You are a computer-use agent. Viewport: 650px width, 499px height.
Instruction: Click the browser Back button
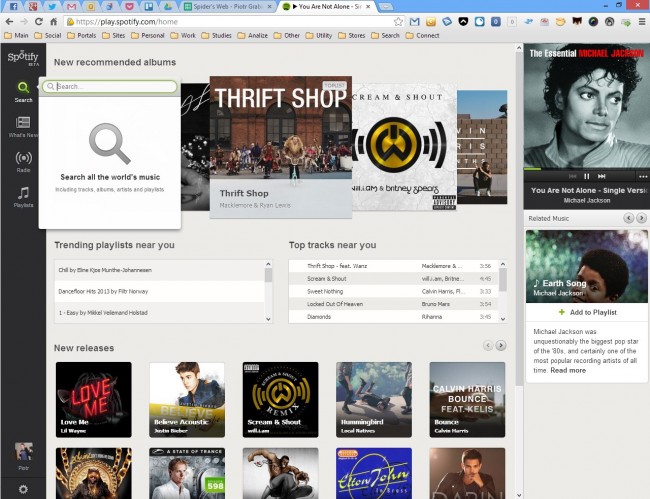pyautogui.click(x=9, y=22)
